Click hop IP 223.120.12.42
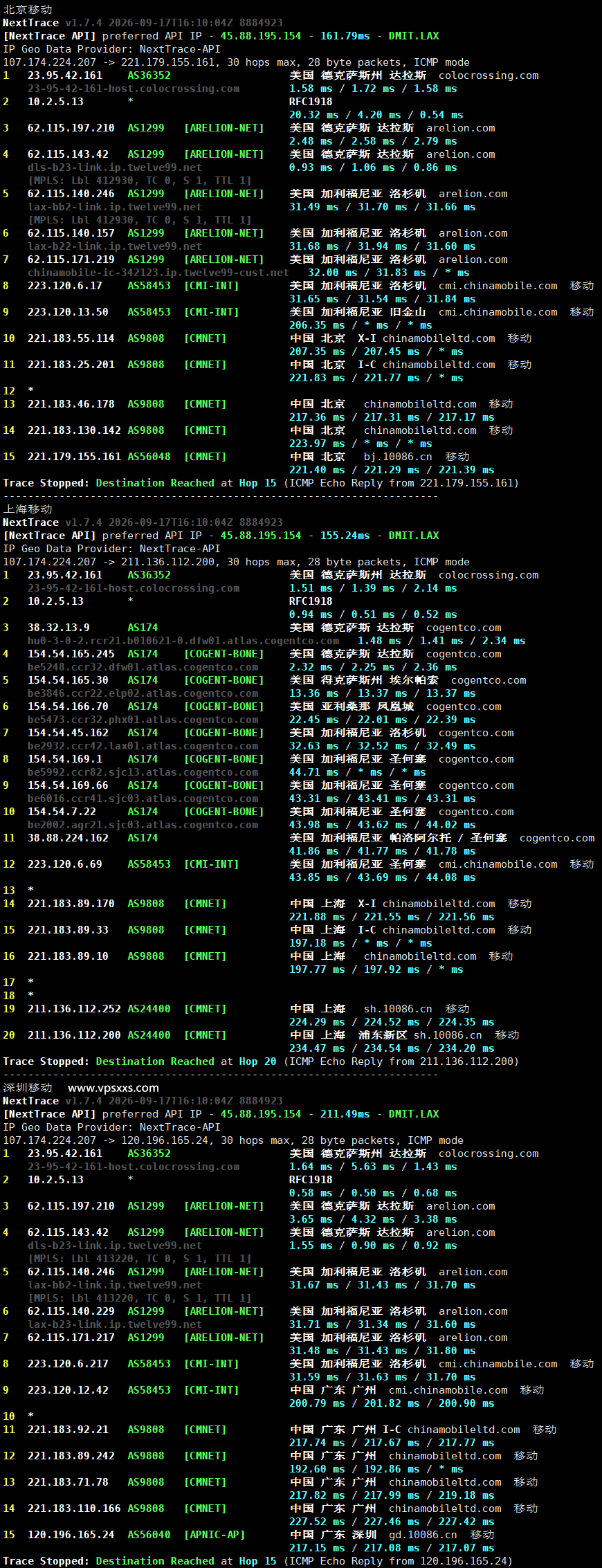Screen dimensions: 602x1568 coord(68,1390)
